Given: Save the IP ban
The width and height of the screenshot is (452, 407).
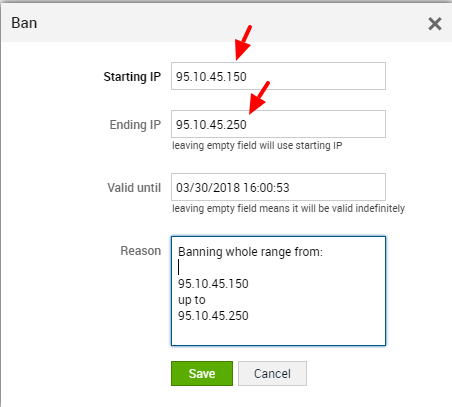Looking at the screenshot, I should tap(202, 373).
